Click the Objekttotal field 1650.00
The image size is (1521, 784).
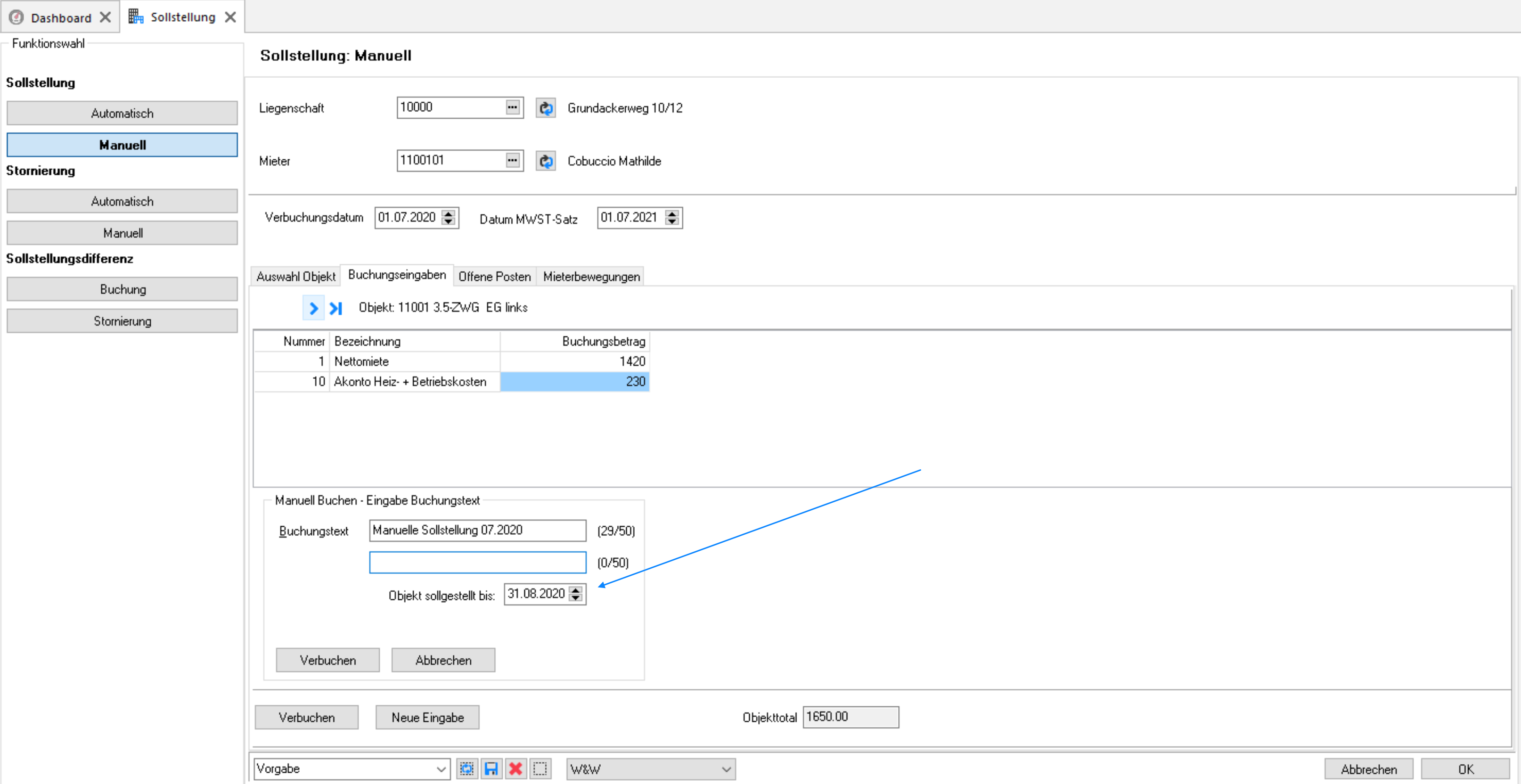[850, 717]
